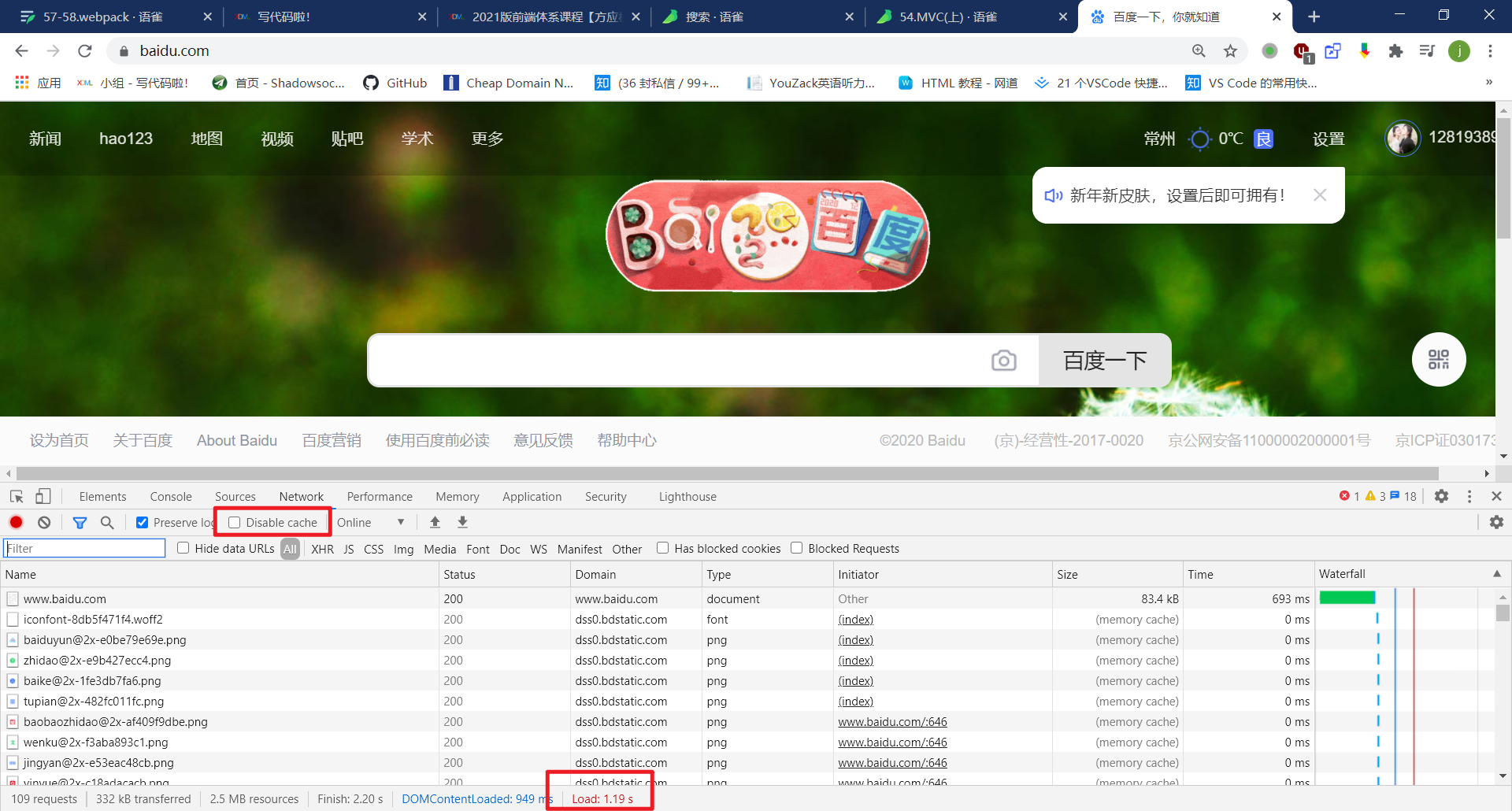Image resolution: width=1512 pixels, height=811 pixels.
Task: Check Hide data URLs
Action: point(183,548)
